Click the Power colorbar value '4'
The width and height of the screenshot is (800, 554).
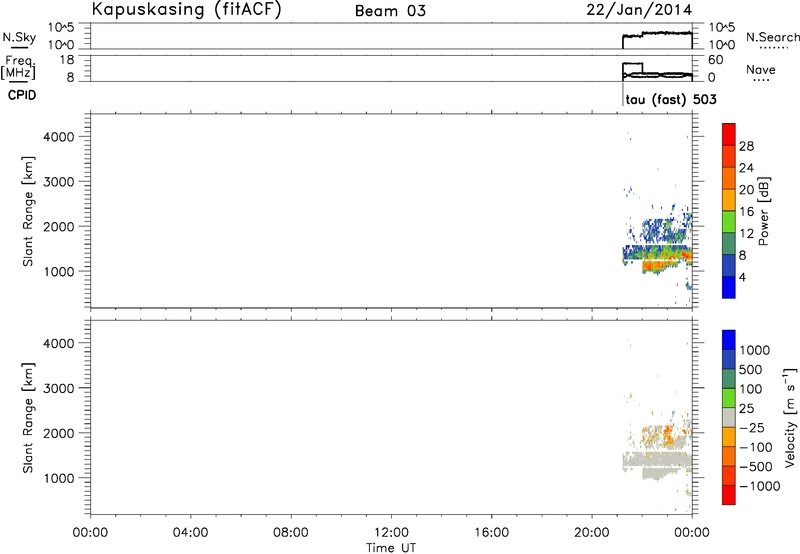tap(742, 277)
